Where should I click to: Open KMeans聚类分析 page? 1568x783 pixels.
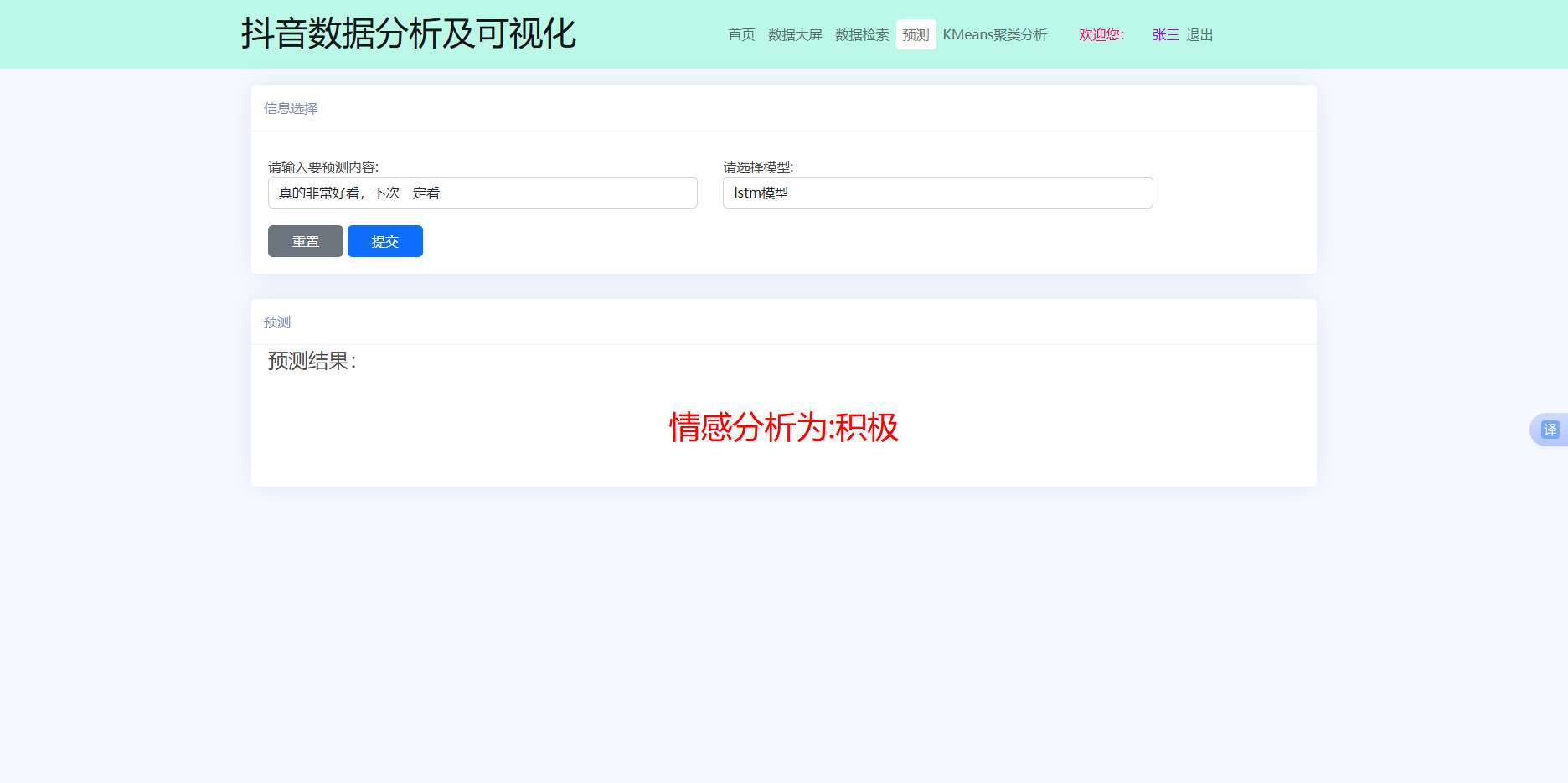coord(995,34)
